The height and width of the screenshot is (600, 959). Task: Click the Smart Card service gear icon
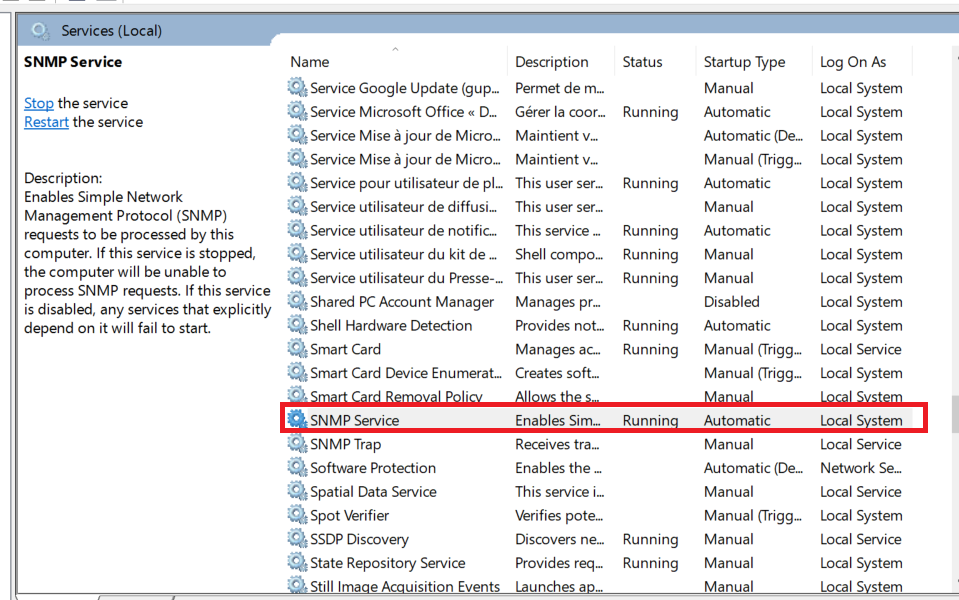coord(297,349)
